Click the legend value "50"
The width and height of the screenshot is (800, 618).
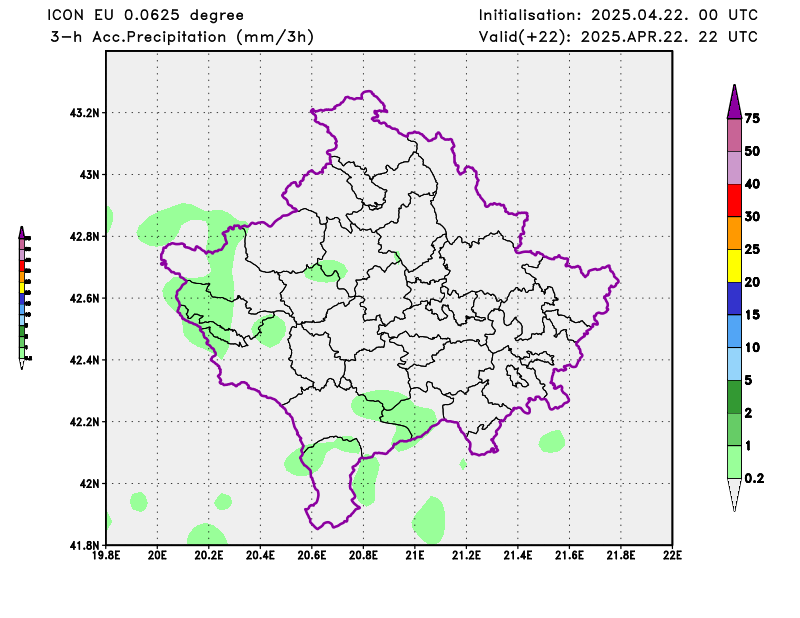click(752, 151)
